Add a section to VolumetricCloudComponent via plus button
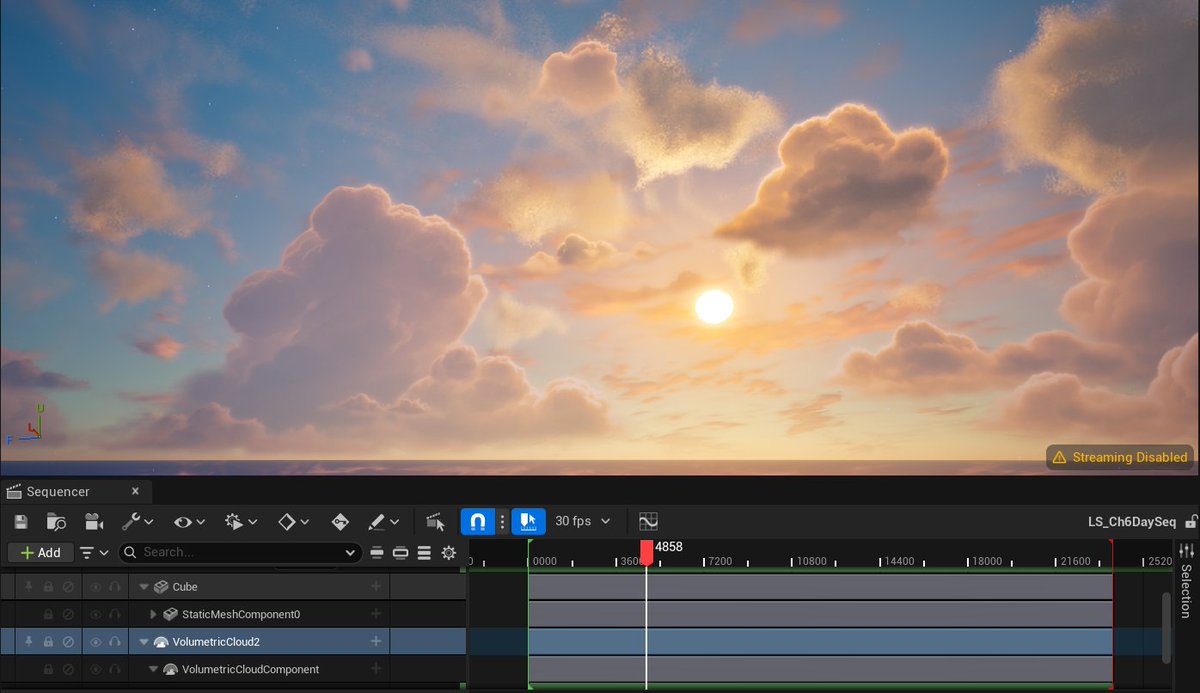Viewport: 1200px width, 693px height. tap(375, 669)
